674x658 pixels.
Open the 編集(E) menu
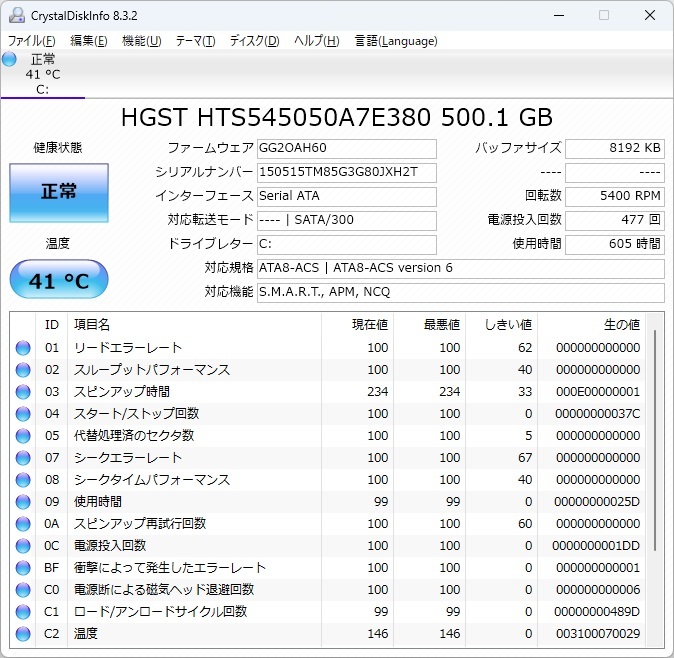click(x=89, y=41)
